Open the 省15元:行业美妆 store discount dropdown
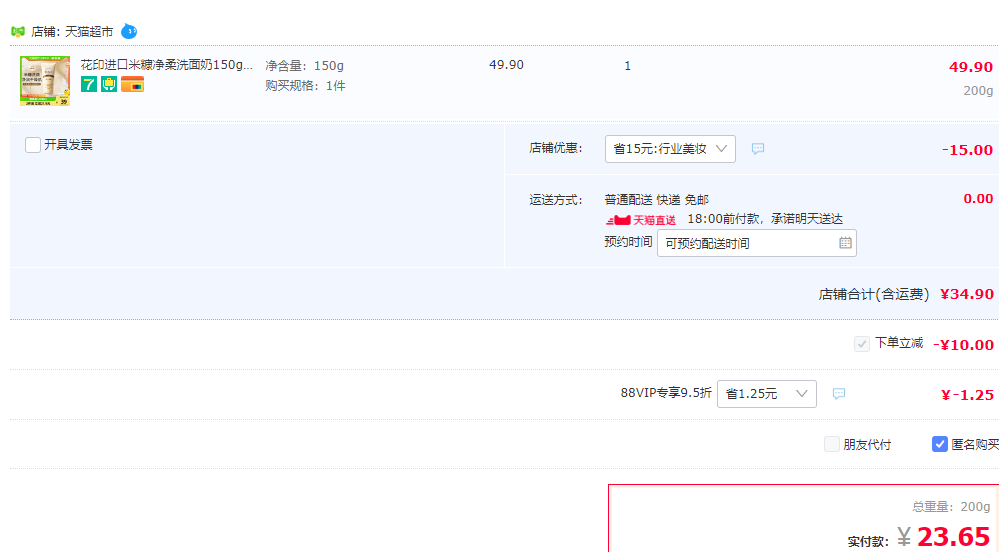The image size is (999, 552). (x=670, y=149)
